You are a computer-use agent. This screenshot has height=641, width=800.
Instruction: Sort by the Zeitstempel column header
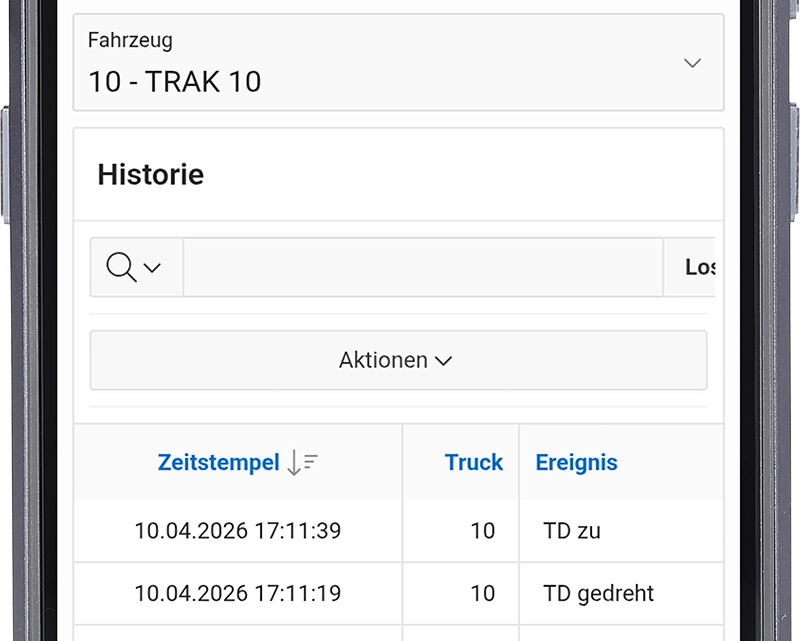pos(218,463)
